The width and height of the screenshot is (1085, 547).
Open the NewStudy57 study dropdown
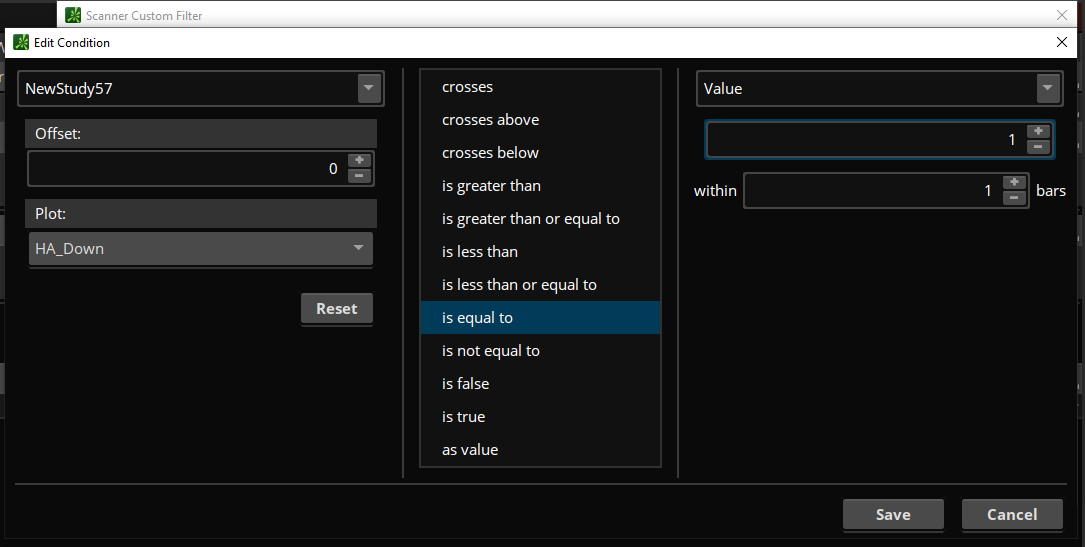(370, 88)
